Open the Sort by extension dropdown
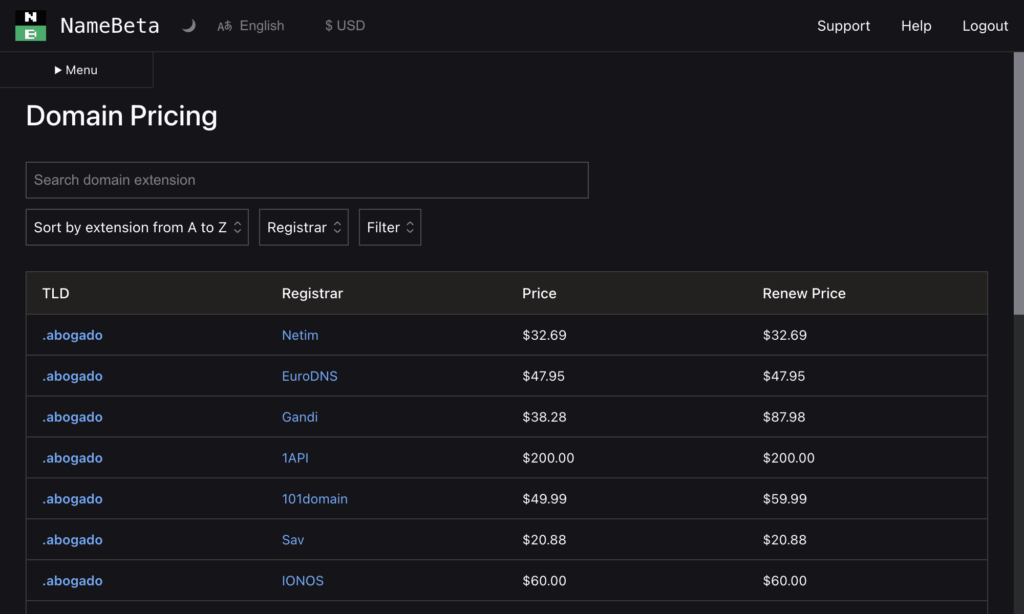The width and height of the screenshot is (1024, 614). click(x=137, y=227)
